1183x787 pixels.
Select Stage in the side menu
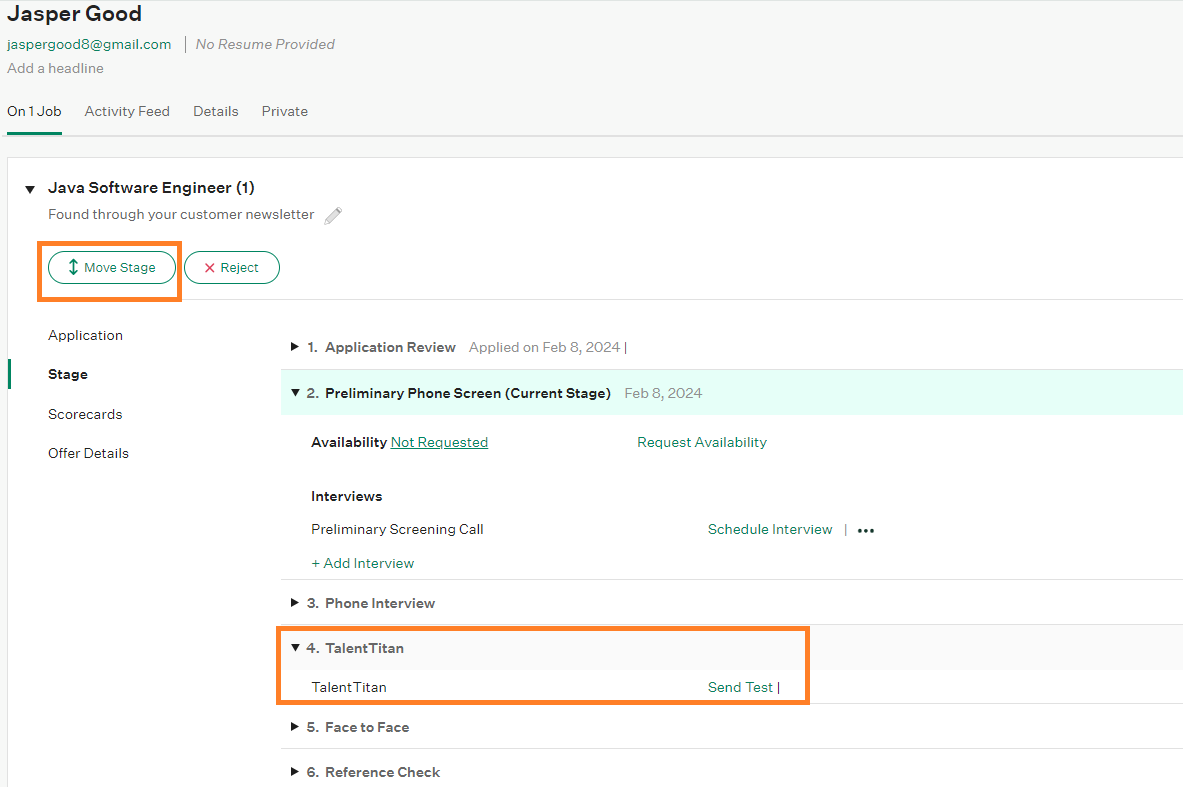(x=68, y=374)
